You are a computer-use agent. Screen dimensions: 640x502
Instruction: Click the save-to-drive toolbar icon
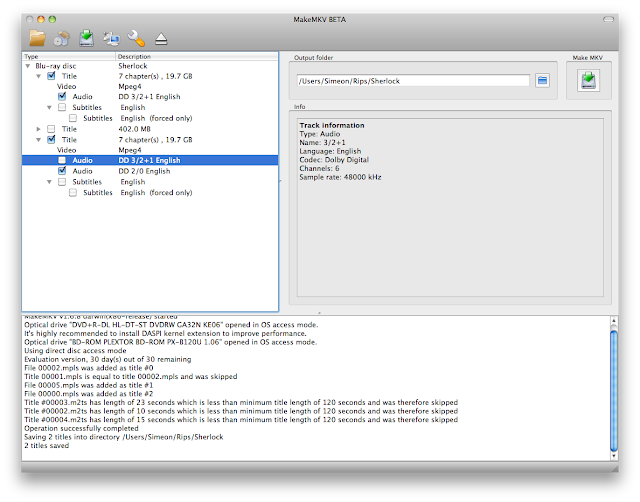pos(86,38)
